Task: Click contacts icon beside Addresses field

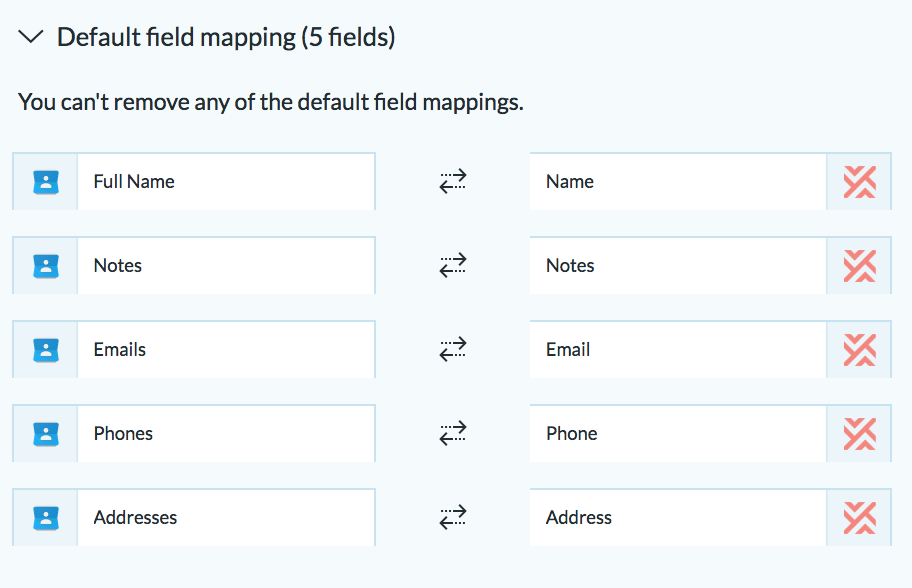Action: (46, 518)
